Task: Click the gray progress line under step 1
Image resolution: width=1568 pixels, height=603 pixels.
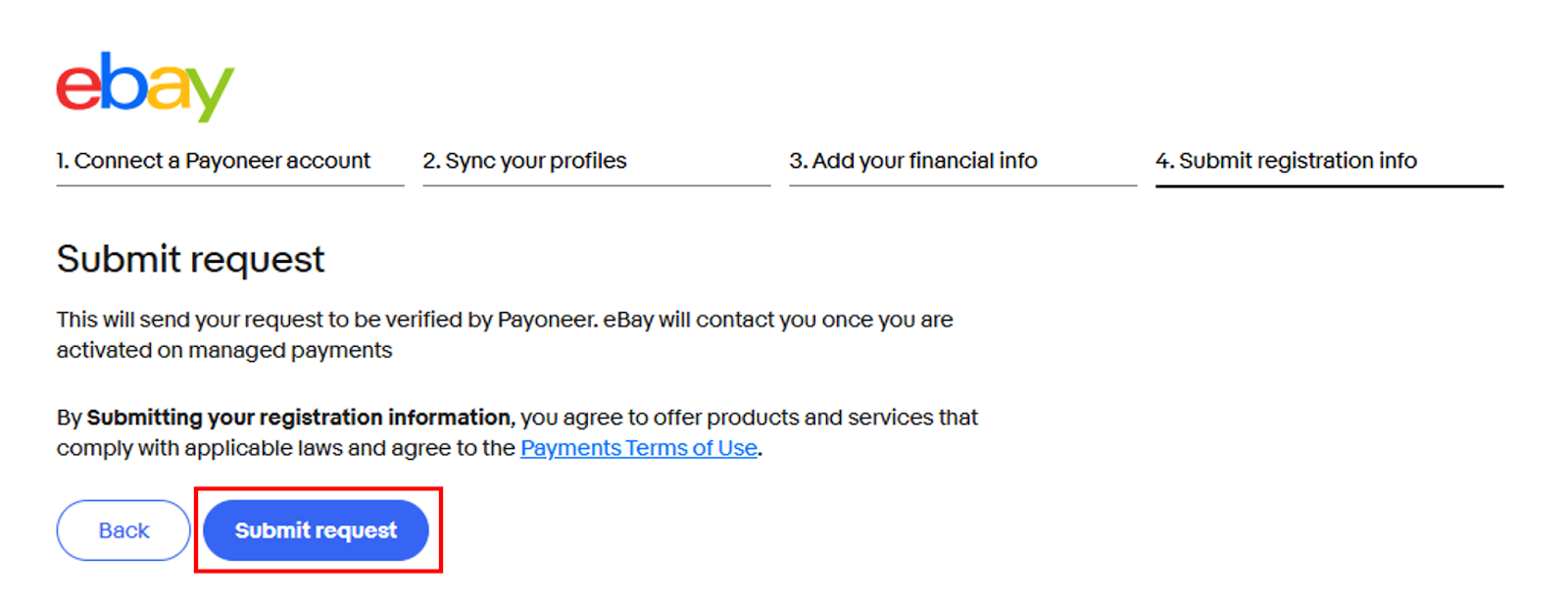Action: tap(230, 185)
